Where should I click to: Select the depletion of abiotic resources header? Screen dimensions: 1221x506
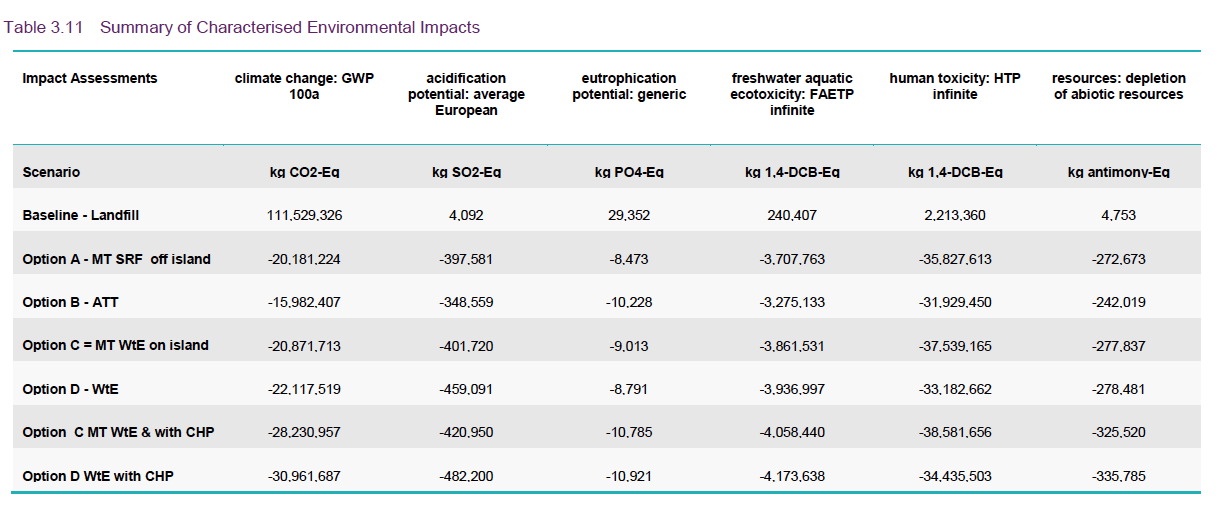click(1118, 86)
